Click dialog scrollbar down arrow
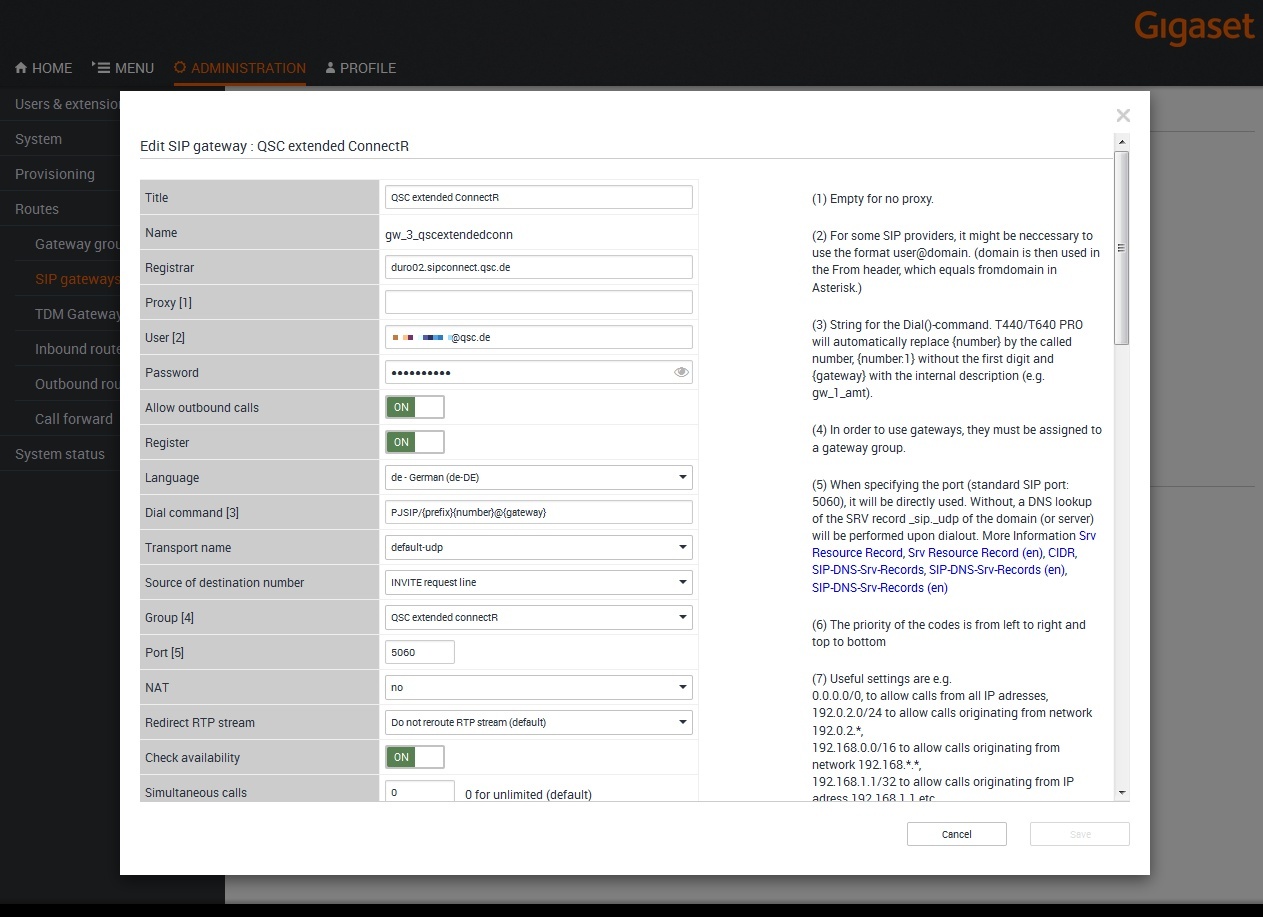 [1122, 792]
